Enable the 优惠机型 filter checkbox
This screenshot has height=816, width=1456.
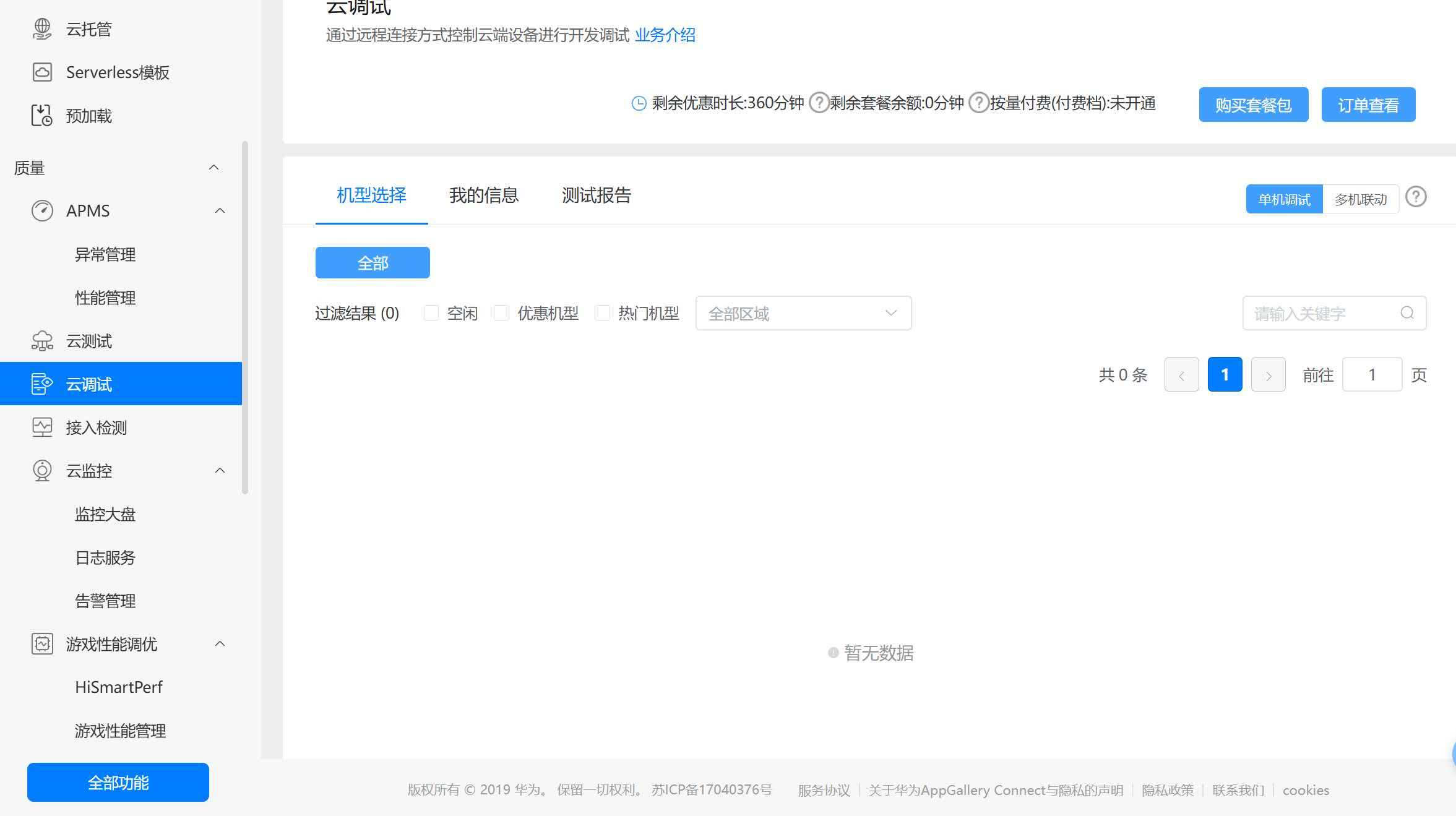(x=501, y=313)
